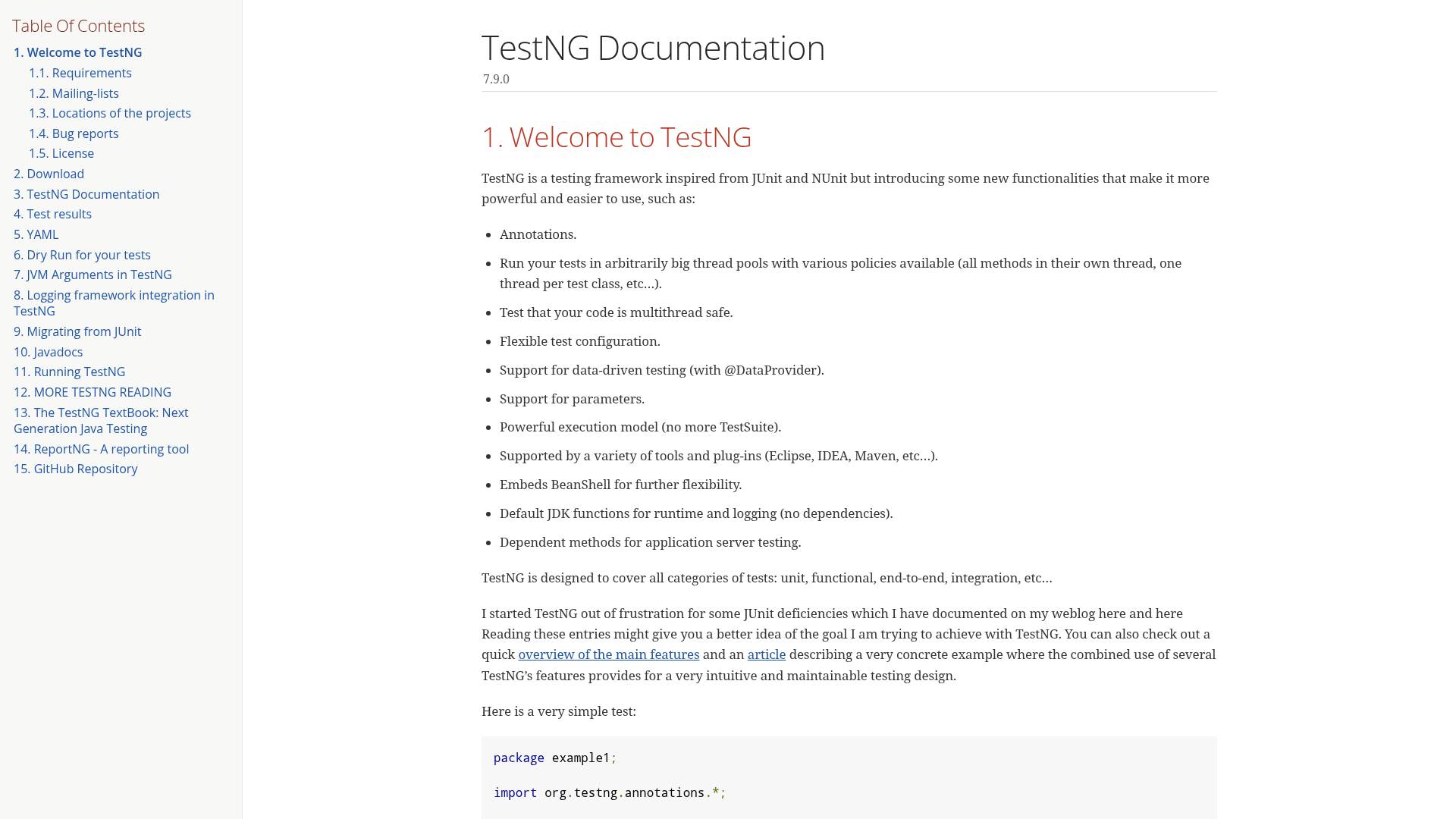Screen dimensions: 1456x819
Task: Open the GitHub Repository link
Action: (x=75, y=469)
